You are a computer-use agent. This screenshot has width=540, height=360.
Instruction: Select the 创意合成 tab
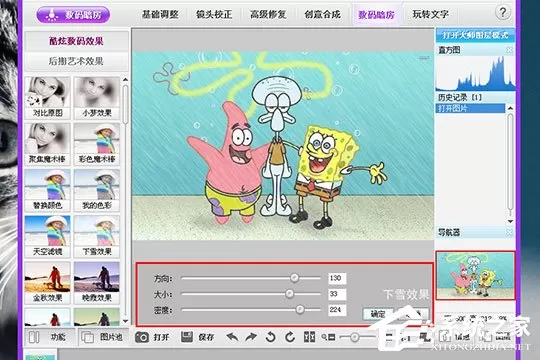coord(322,14)
